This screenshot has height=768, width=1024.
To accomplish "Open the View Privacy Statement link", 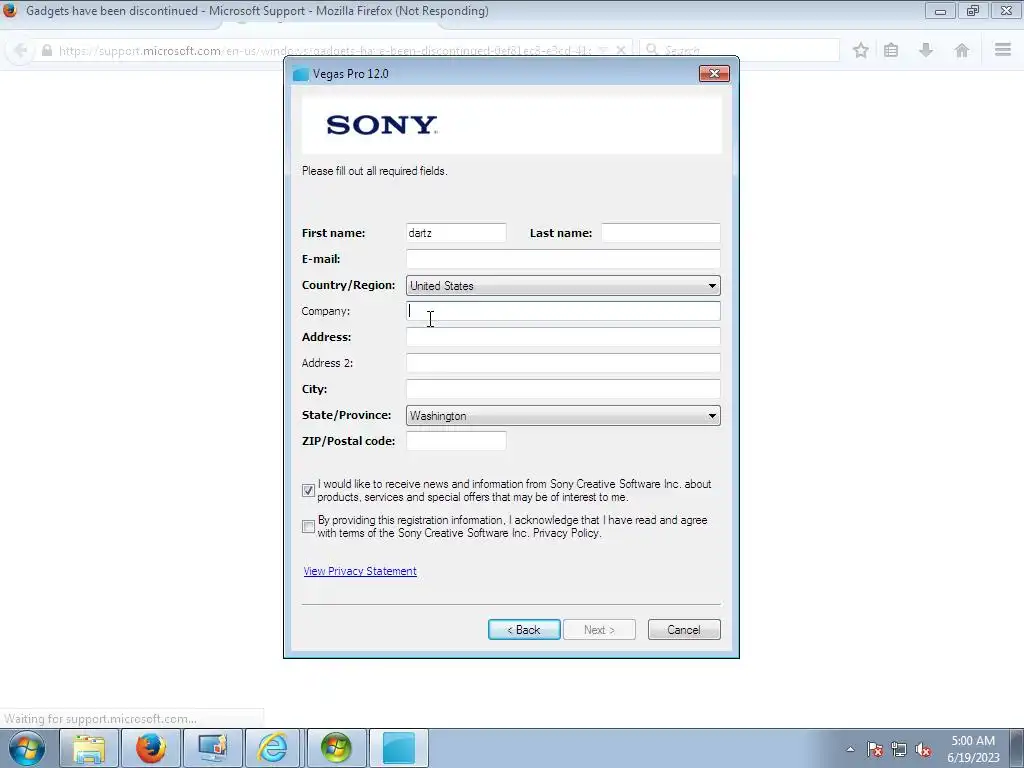I will [360, 571].
